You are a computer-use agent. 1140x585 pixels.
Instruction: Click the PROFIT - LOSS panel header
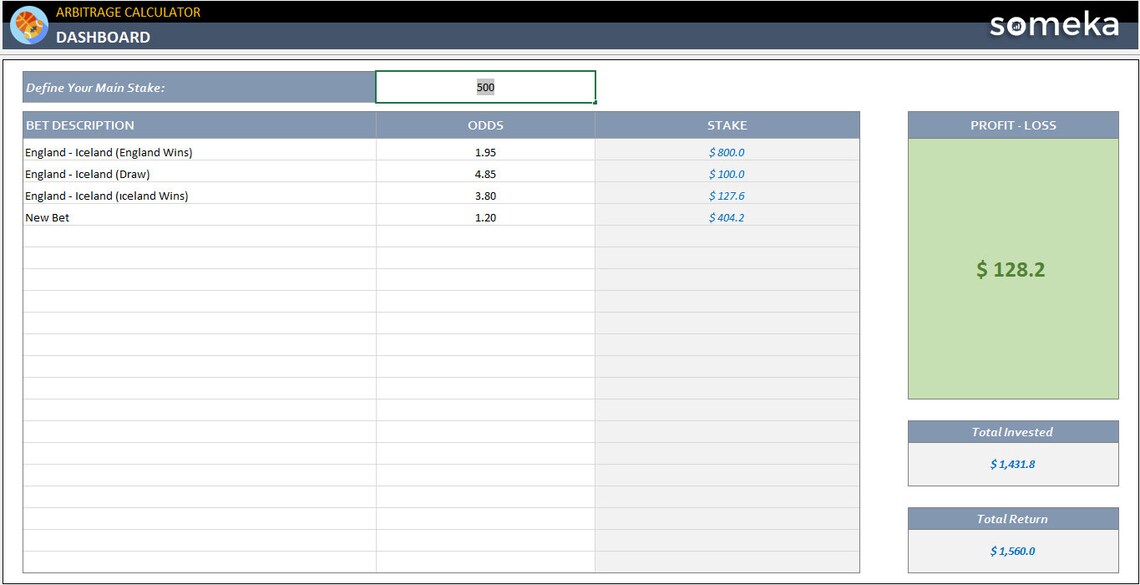point(1012,125)
